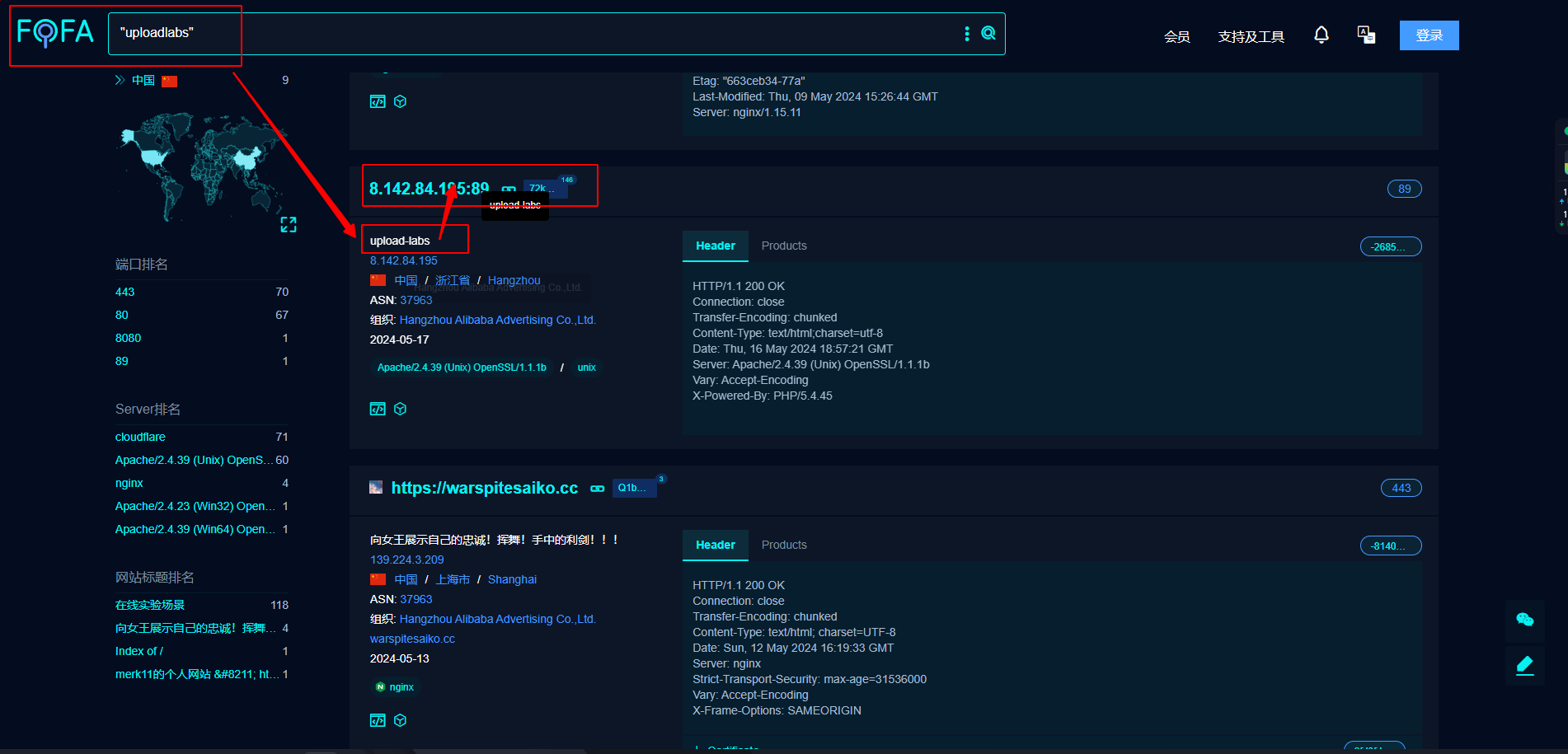Click the language translation icon
The image size is (1568, 754).
tap(1366, 35)
